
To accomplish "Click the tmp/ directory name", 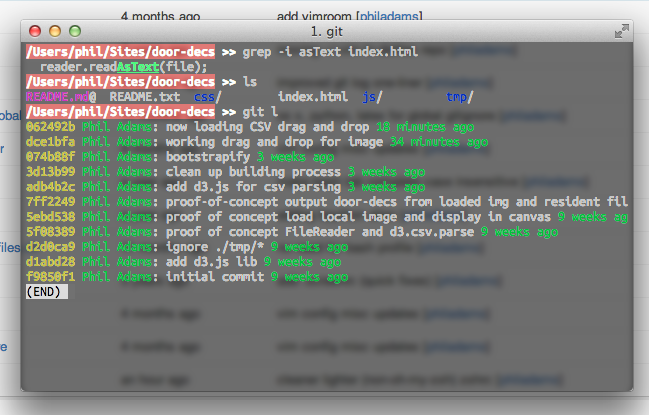I will click(x=459, y=97).
